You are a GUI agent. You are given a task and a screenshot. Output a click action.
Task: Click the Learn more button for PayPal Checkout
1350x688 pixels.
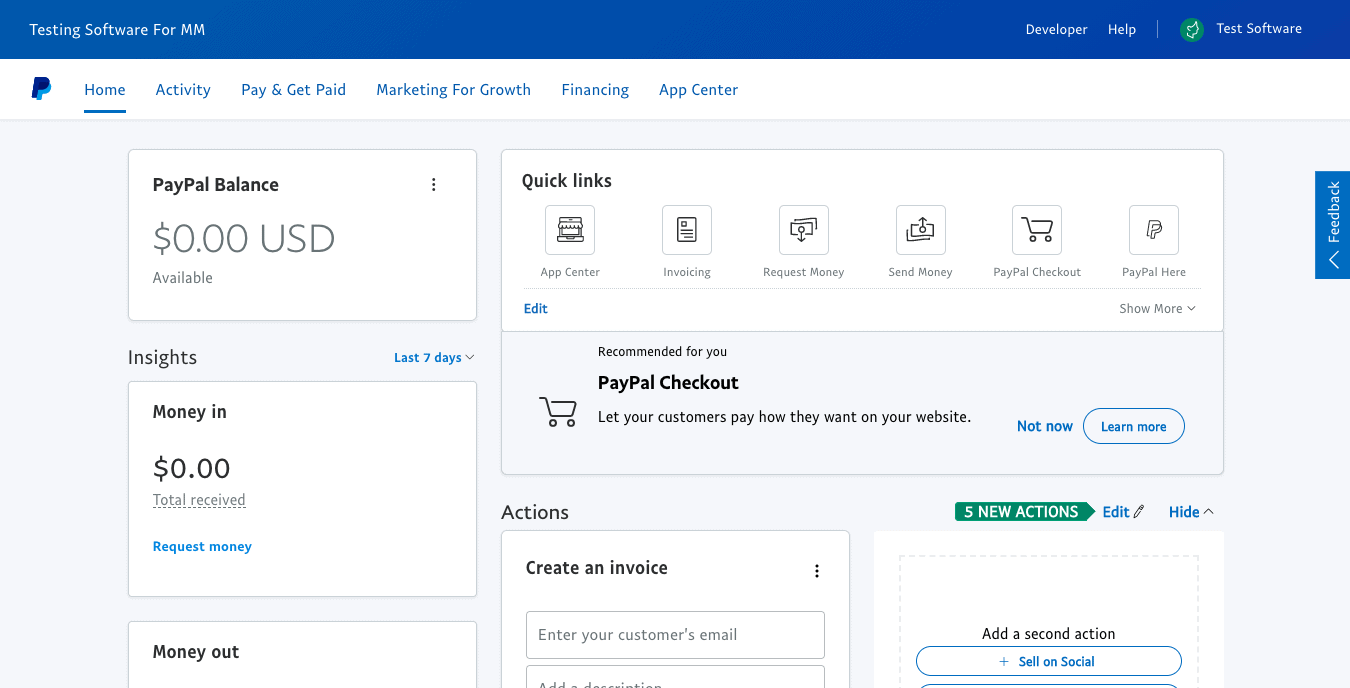coord(1133,426)
